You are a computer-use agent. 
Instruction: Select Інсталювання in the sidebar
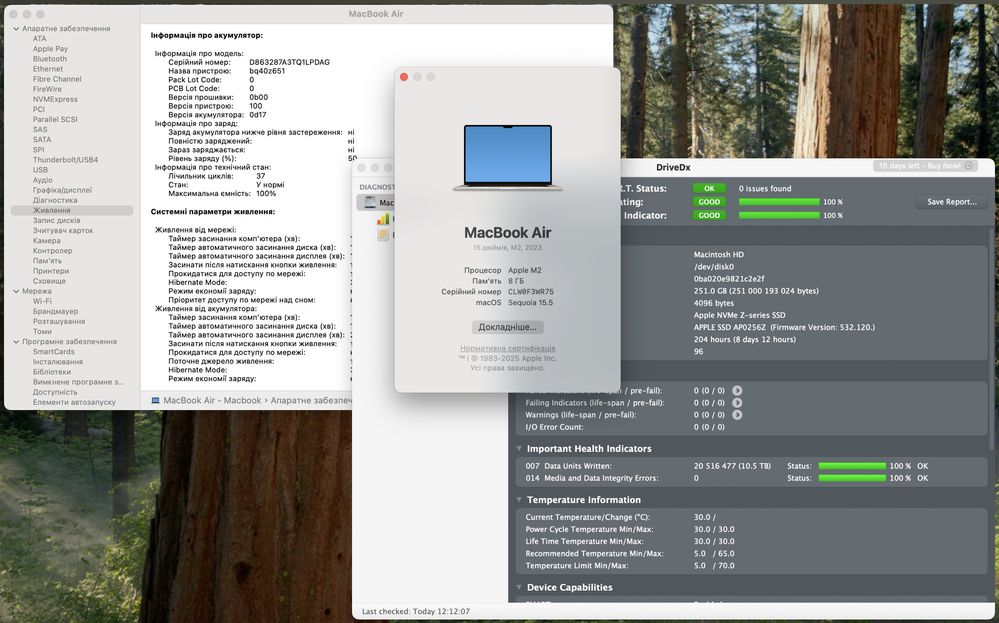tap(57, 362)
